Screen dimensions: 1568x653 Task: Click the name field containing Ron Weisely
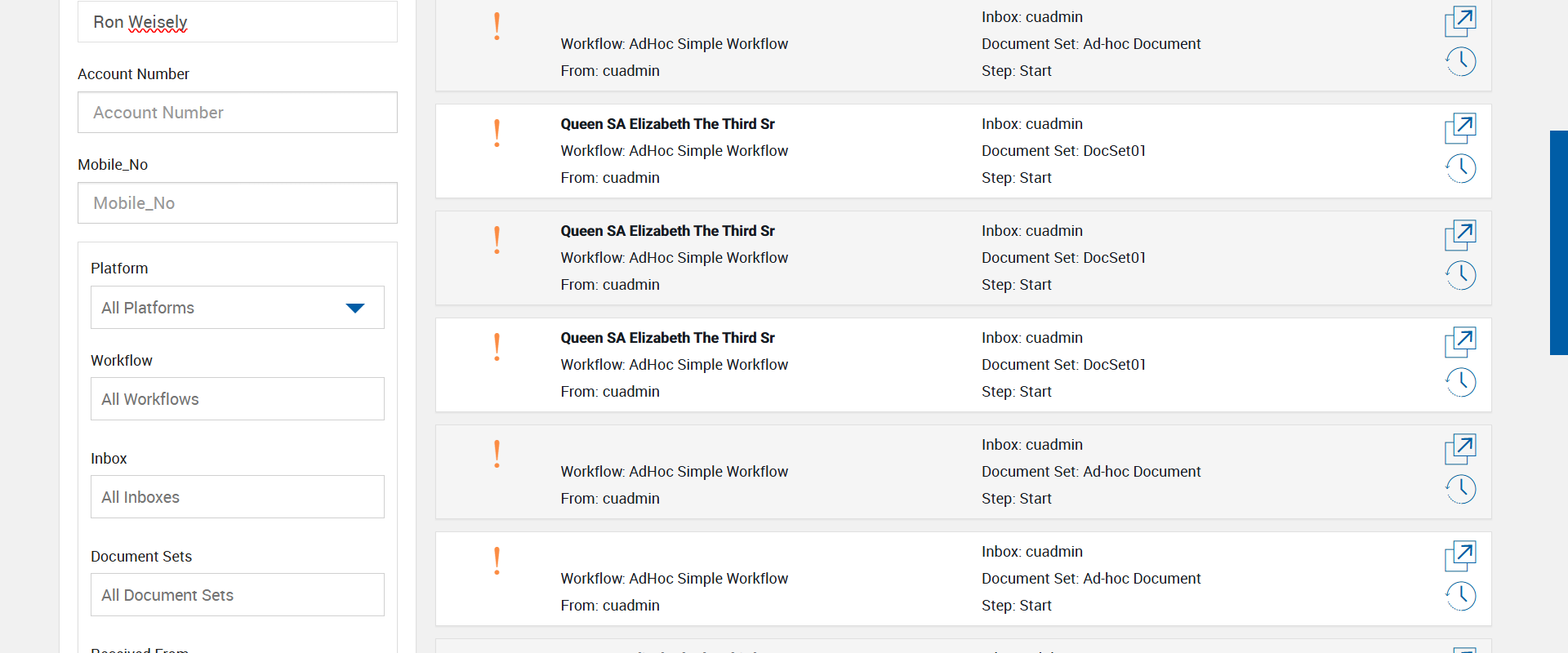point(237,22)
